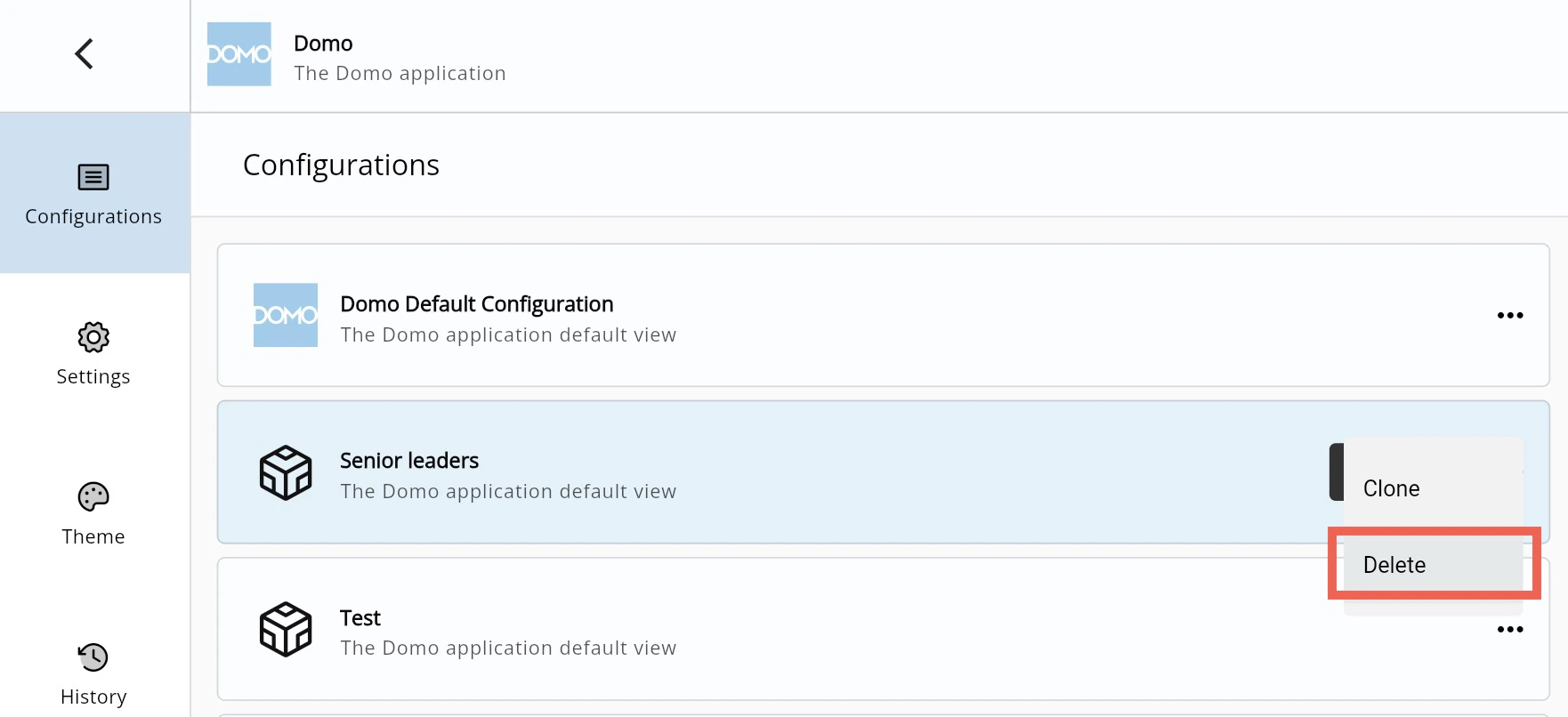Click the Domo logo in the header
Image resolution: width=1568 pixels, height=717 pixels.
[x=239, y=54]
